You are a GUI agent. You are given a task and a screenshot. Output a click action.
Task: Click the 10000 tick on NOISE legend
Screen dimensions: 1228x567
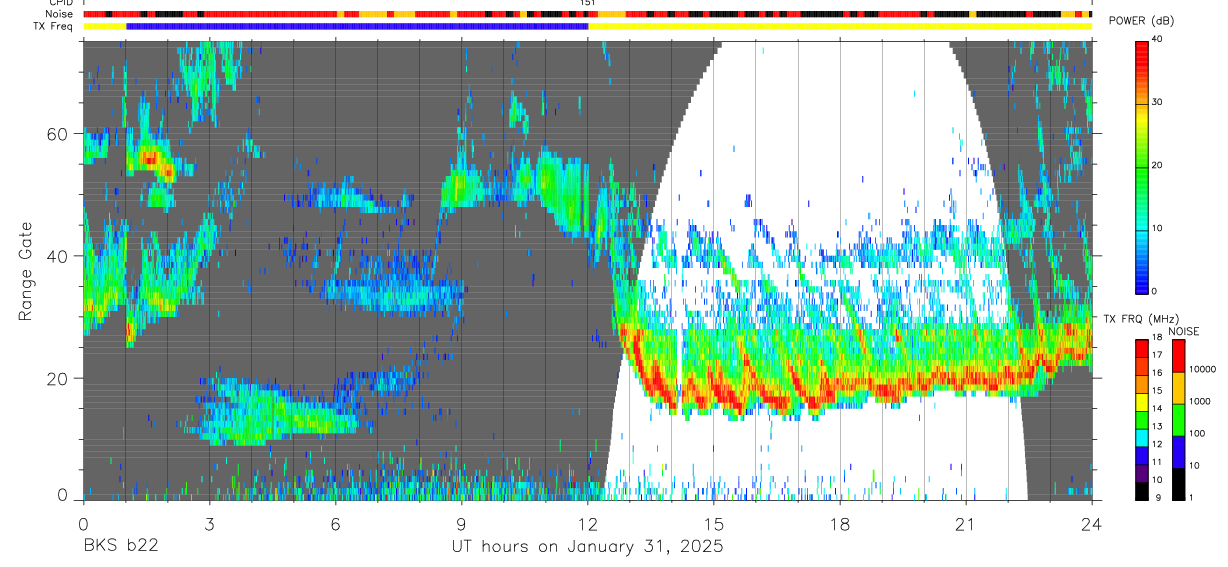coord(1203,369)
